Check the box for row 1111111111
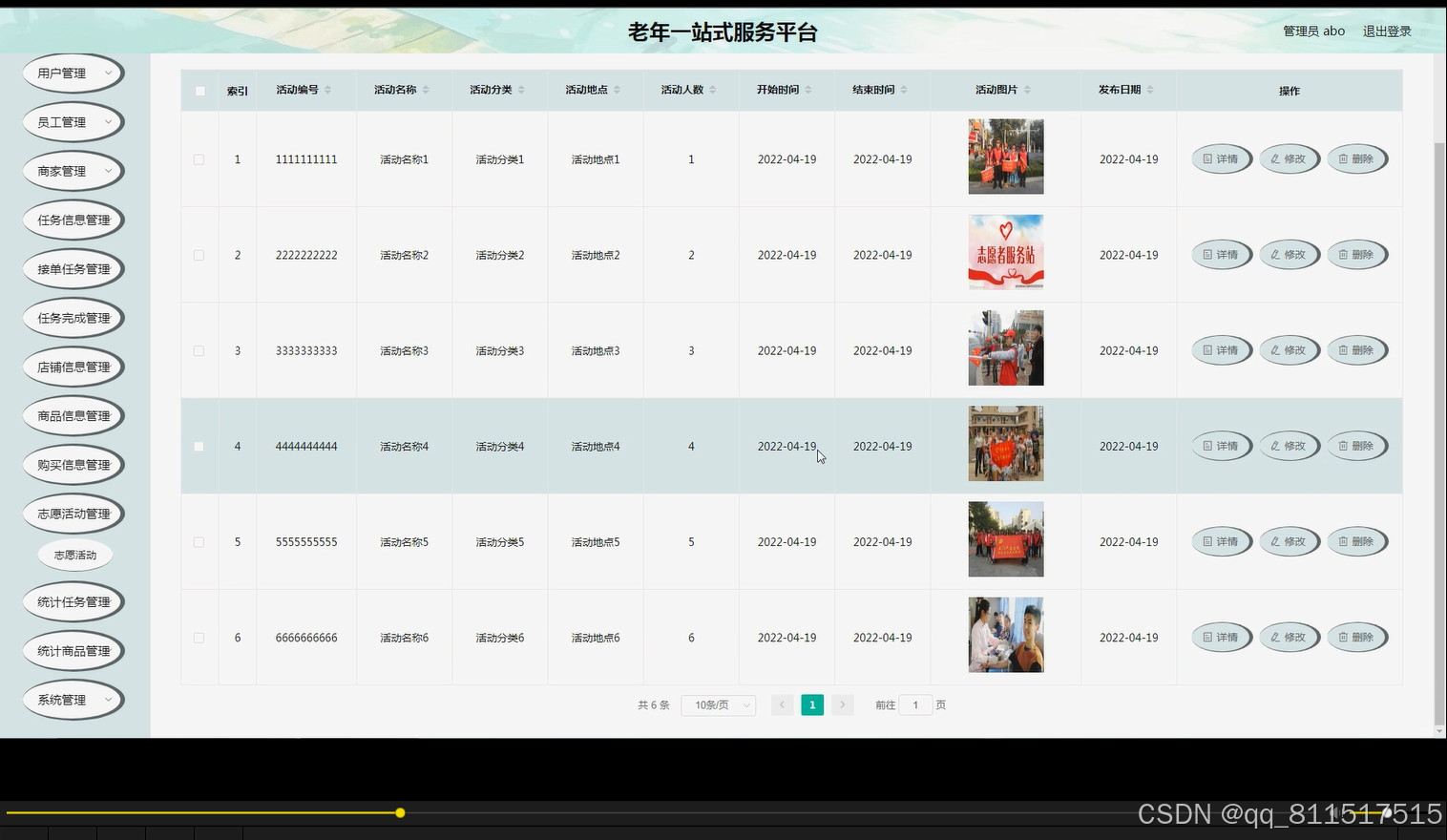This screenshot has width=1447, height=840. [199, 159]
